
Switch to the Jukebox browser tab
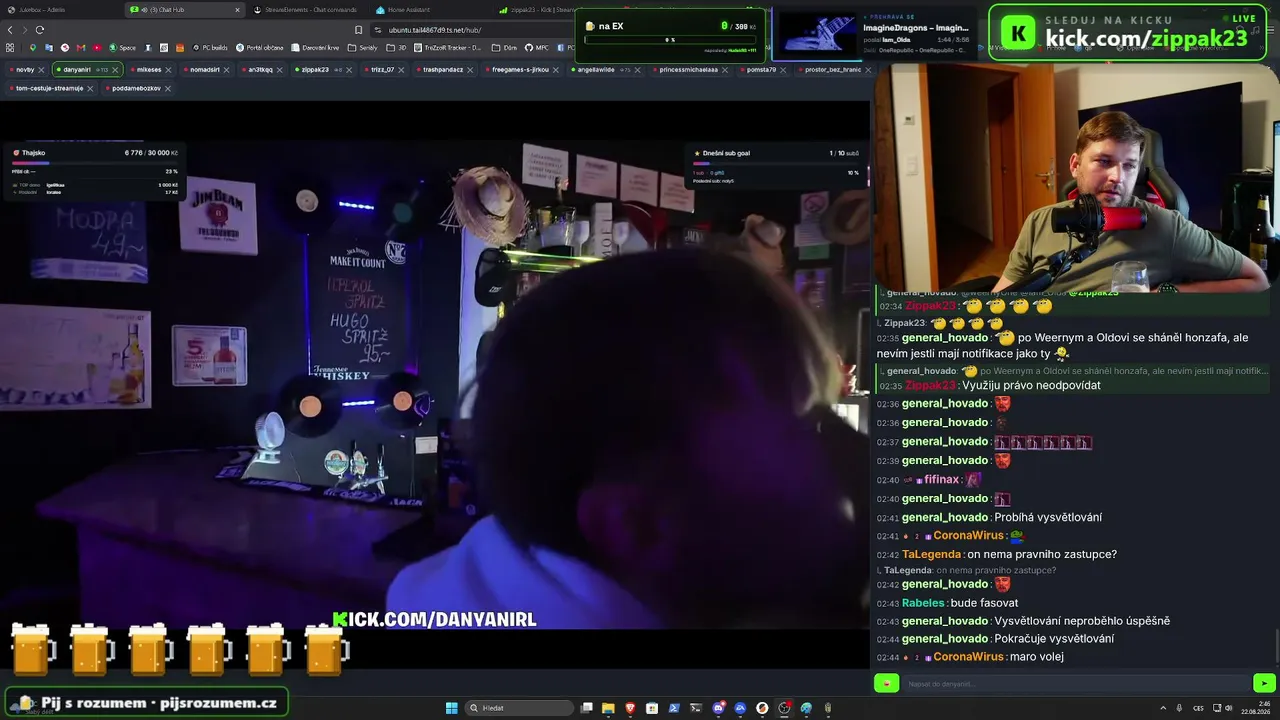click(60, 10)
